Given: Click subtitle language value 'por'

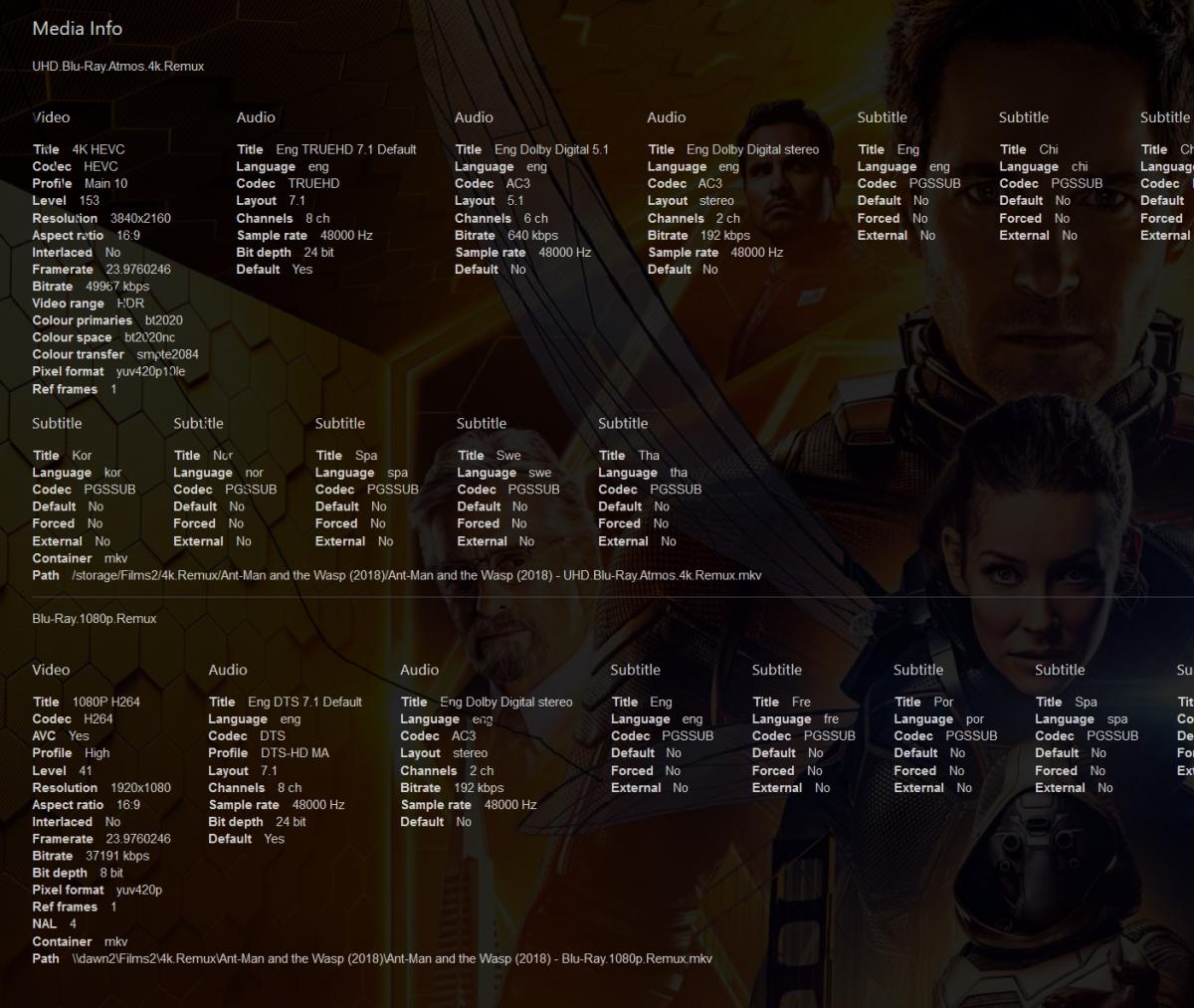Looking at the screenshot, I should (x=975, y=718).
